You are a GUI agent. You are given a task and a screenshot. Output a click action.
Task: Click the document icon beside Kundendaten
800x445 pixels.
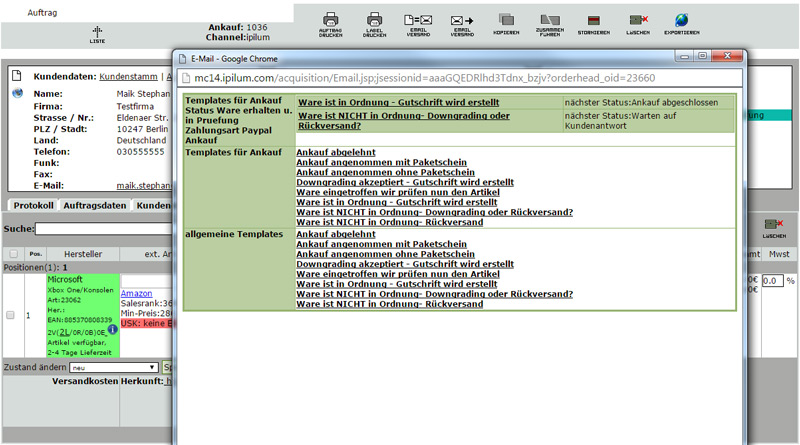17,76
